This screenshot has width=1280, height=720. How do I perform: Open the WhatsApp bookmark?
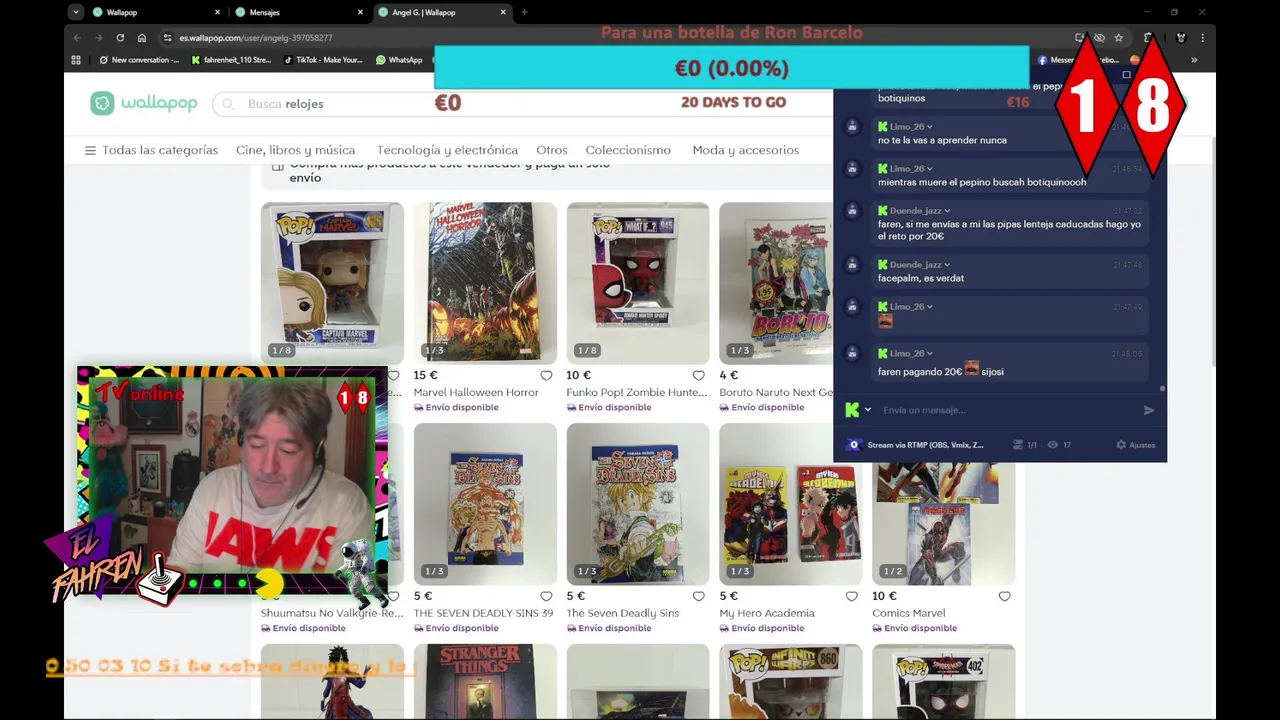399,60
